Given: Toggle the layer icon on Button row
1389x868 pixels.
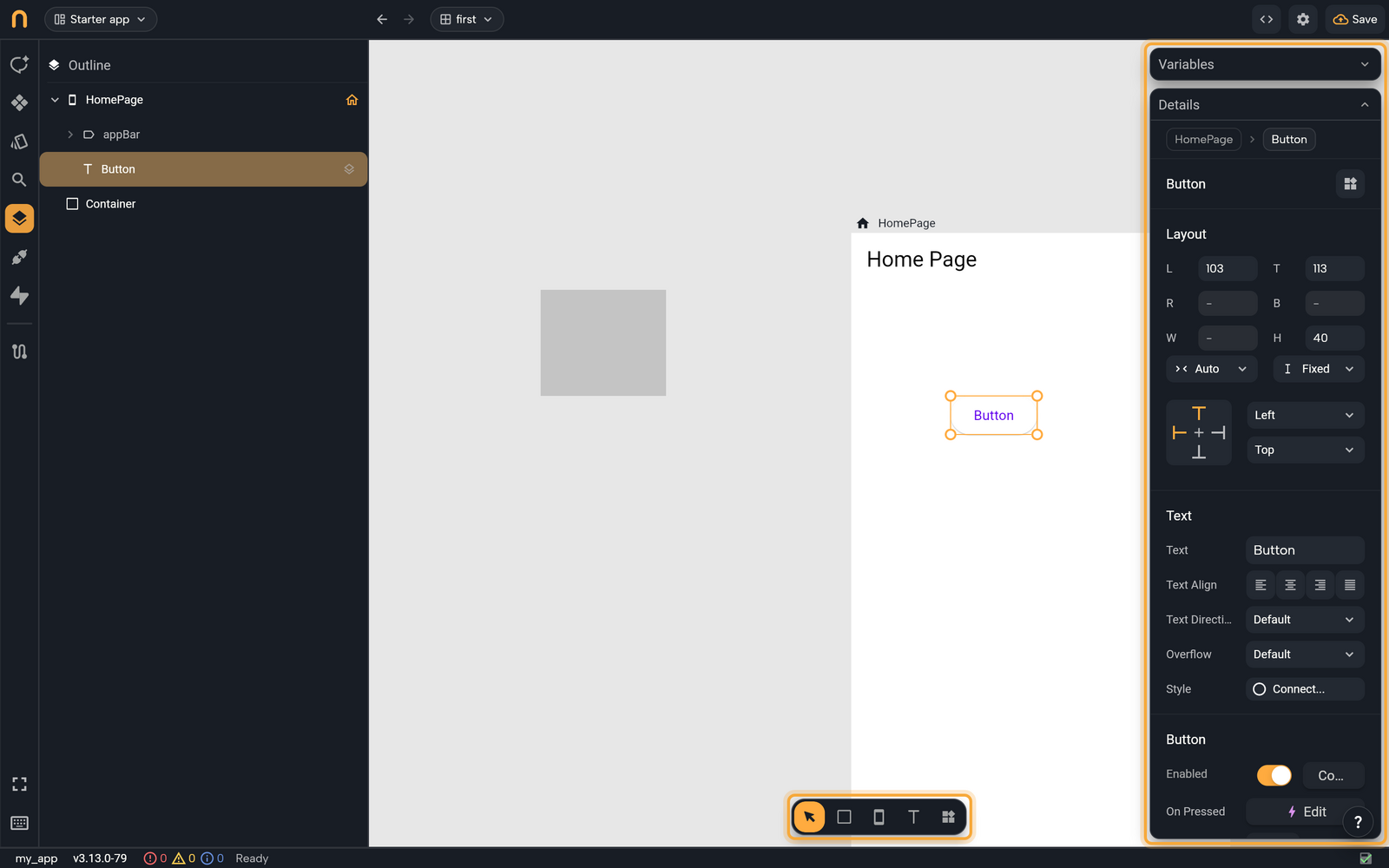Looking at the screenshot, I should coord(349,169).
